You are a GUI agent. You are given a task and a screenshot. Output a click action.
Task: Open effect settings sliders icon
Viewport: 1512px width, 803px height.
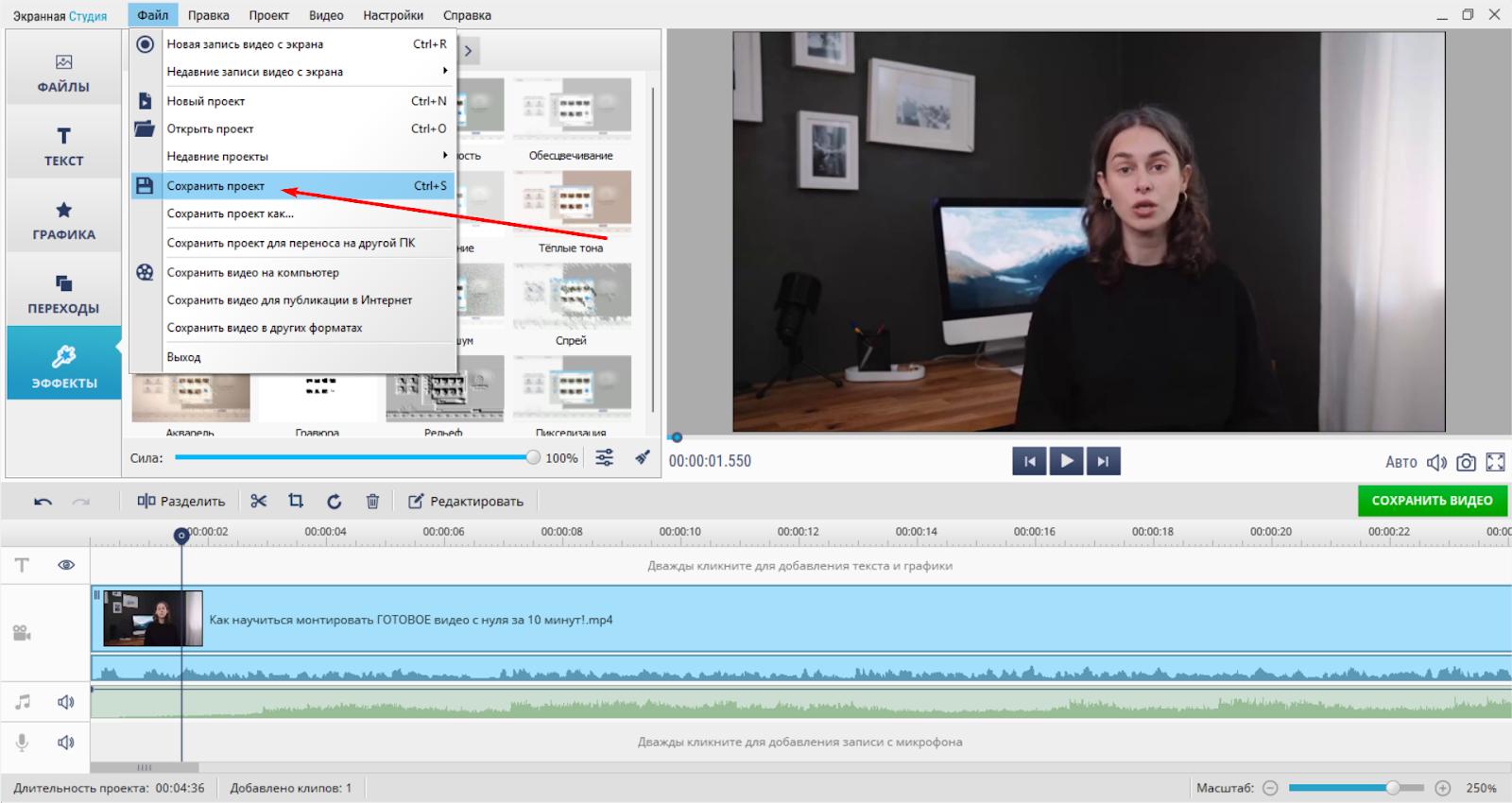click(605, 458)
